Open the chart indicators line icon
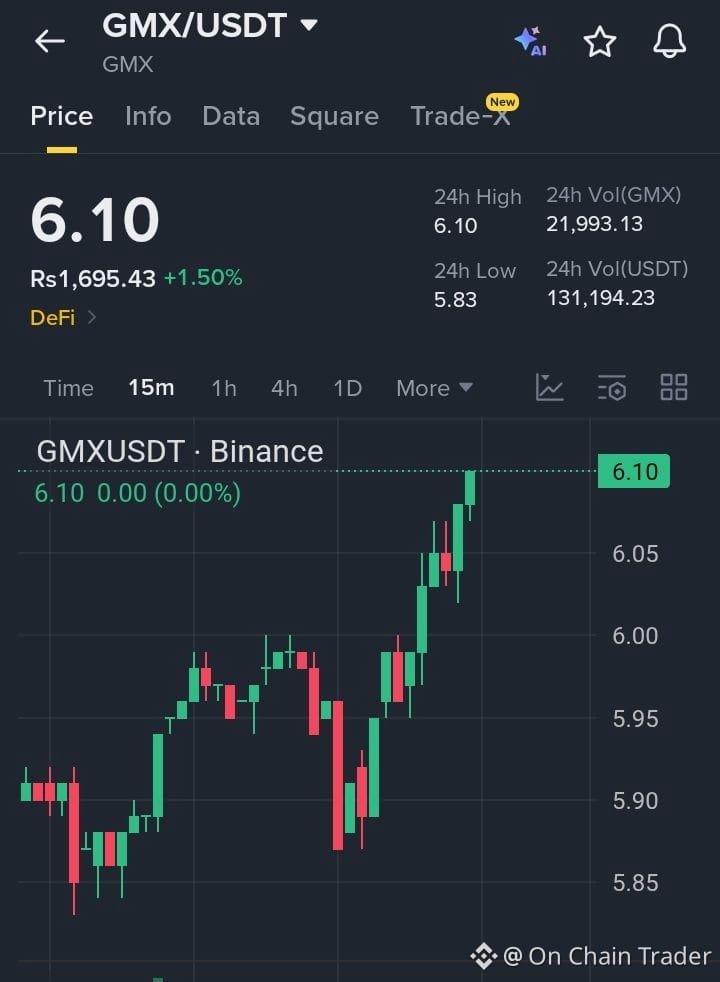This screenshot has height=982, width=720. pos(549,387)
